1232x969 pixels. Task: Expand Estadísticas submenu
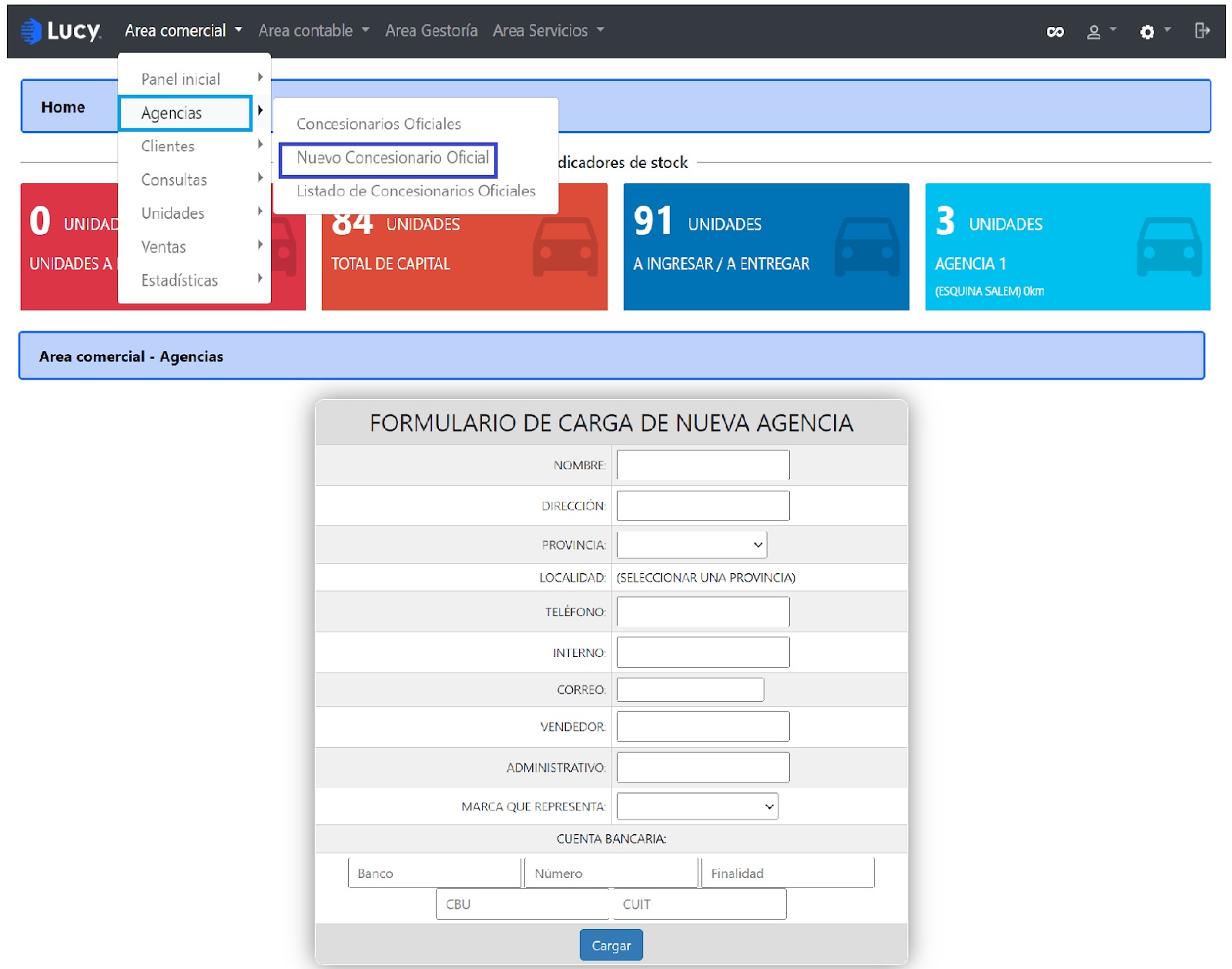point(194,280)
